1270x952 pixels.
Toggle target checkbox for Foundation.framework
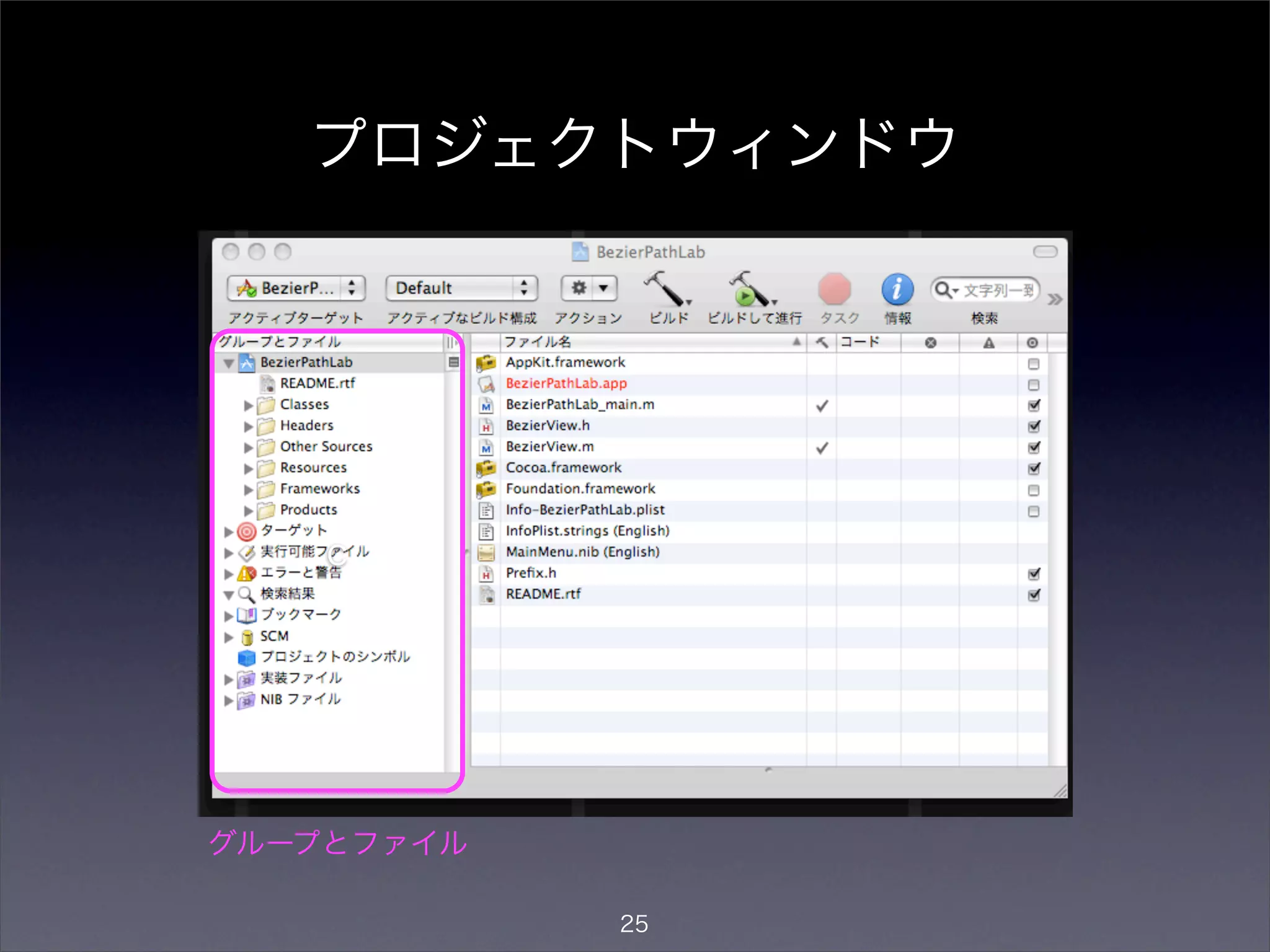pos(1033,490)
